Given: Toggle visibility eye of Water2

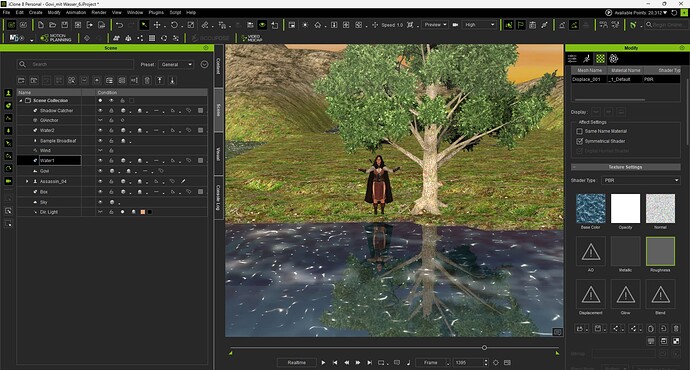Looking at the screenshot, I should coord(100,130).
